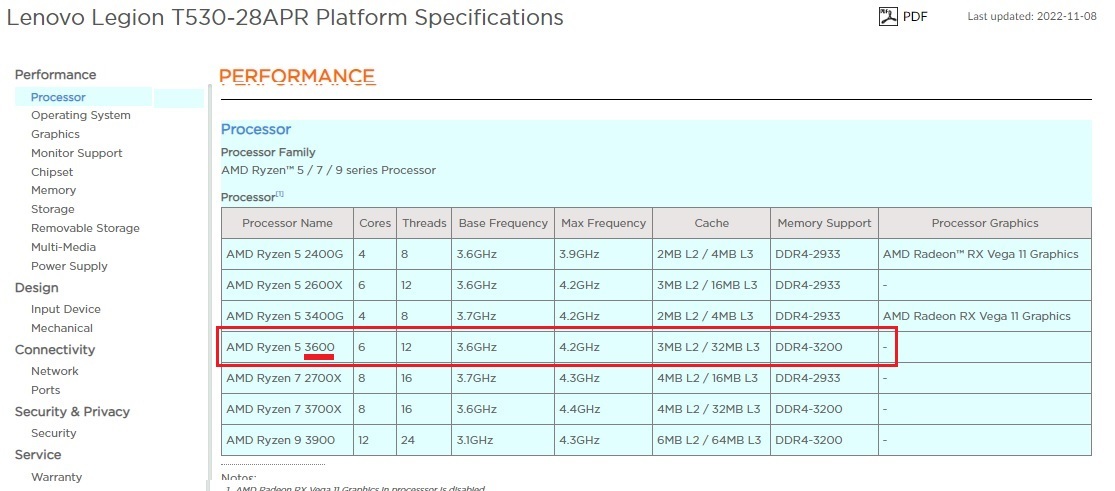Click the blue Processor section heading
This screenshot has width=1115, height=491.
[256, 130]
